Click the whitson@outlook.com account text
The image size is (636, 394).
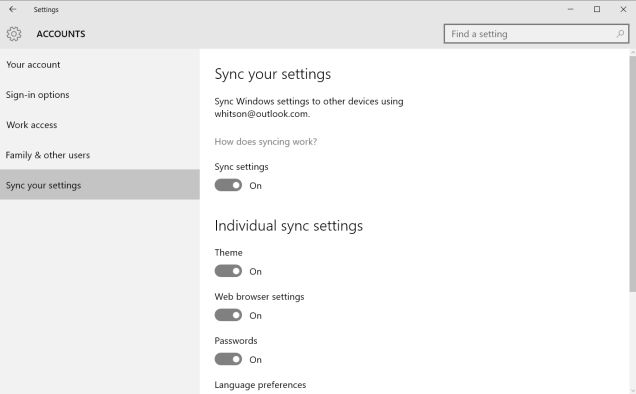coord(262,114)
